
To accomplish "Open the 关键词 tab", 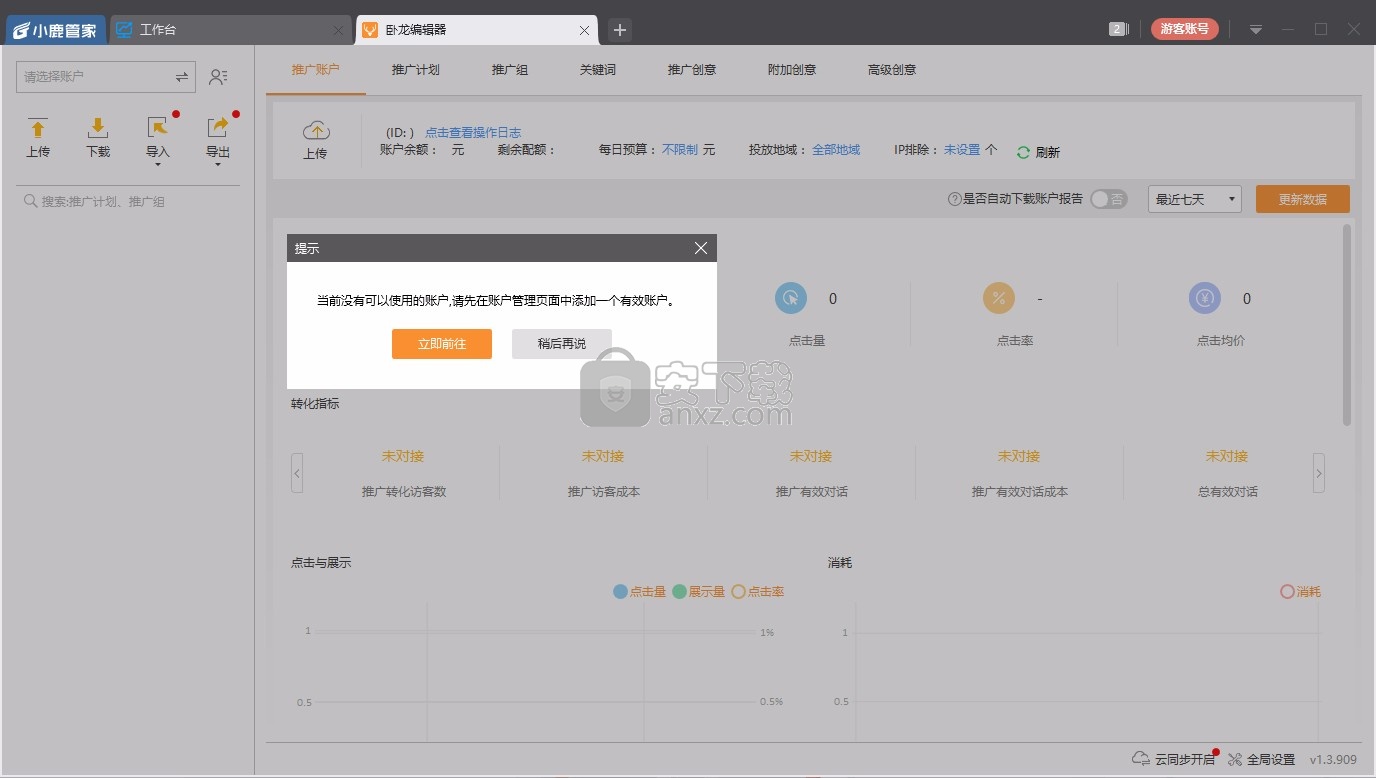I will [x=598, y=70].
